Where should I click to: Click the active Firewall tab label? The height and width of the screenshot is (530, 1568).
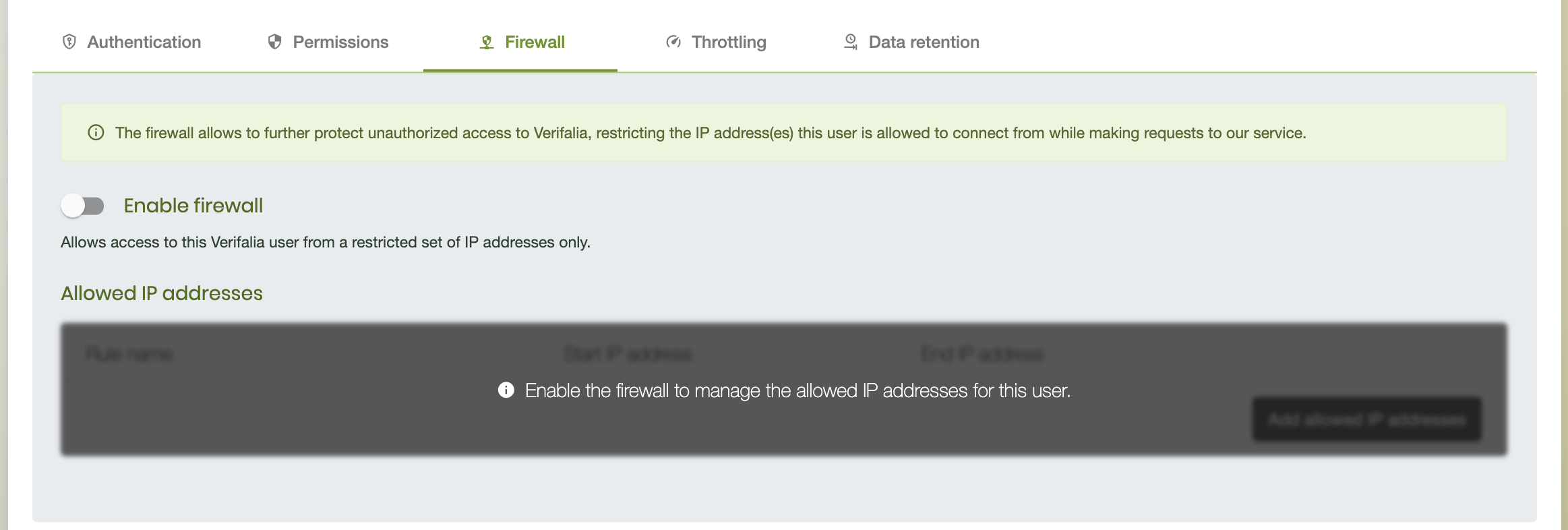tap(535, 42)
